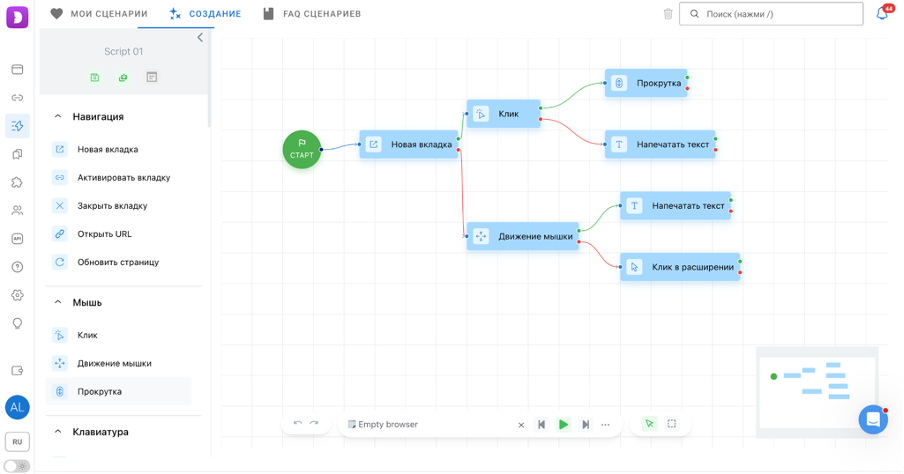
Task: Click the undo arrow in bottom toolbar
Action: (297, 424)
